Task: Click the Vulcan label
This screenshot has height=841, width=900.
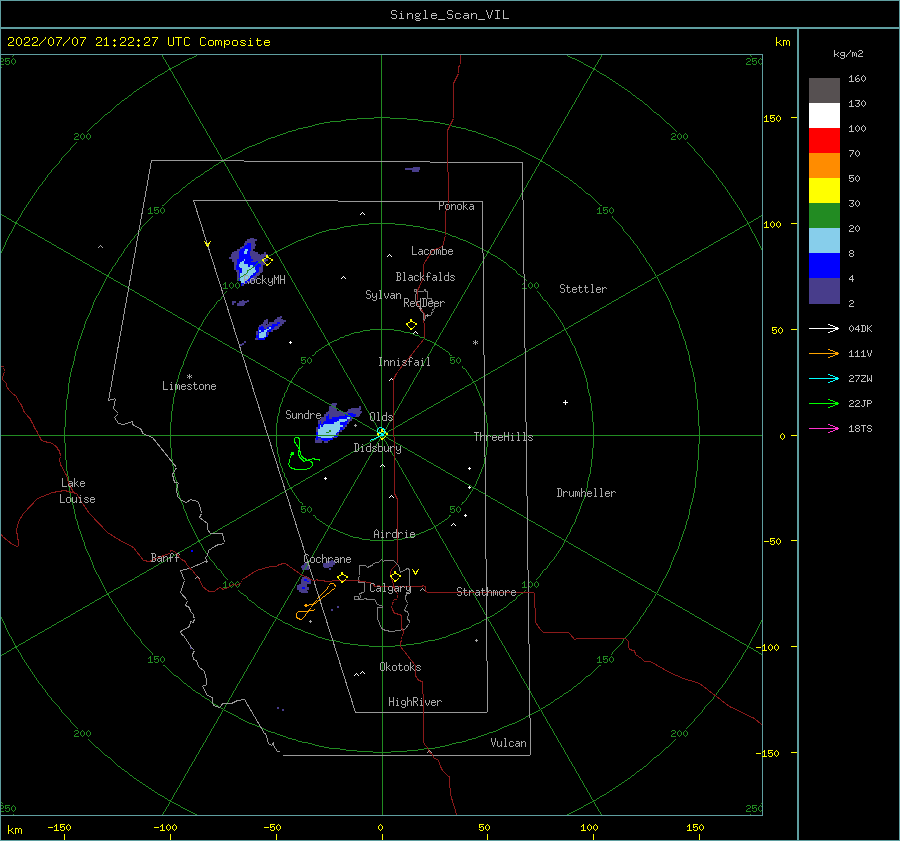Action: point(508,743)
